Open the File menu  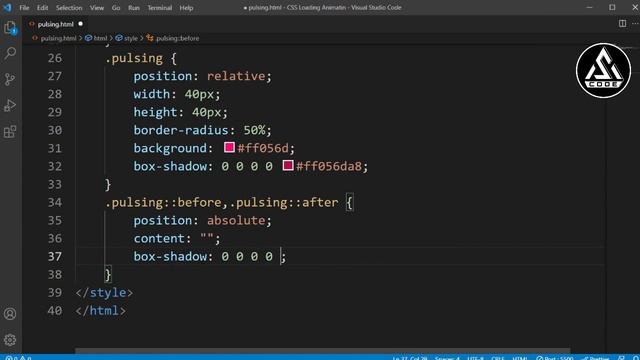click(x=24, y=7)
